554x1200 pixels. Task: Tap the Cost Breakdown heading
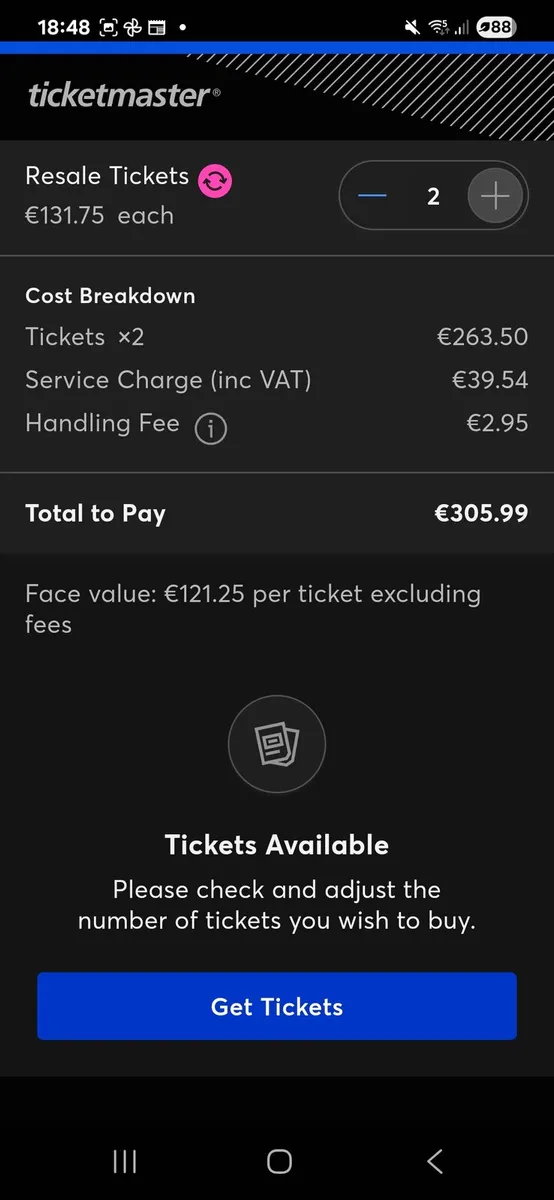110,296
